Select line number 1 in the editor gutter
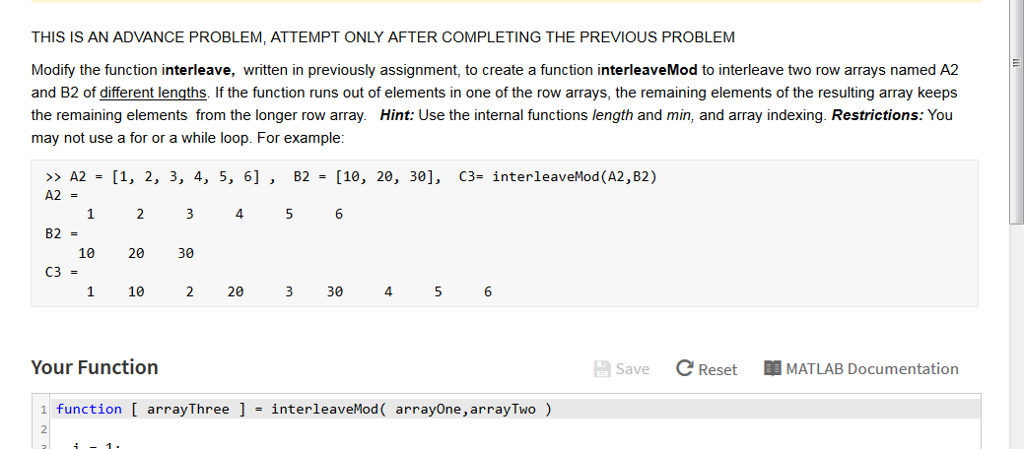 43,410
